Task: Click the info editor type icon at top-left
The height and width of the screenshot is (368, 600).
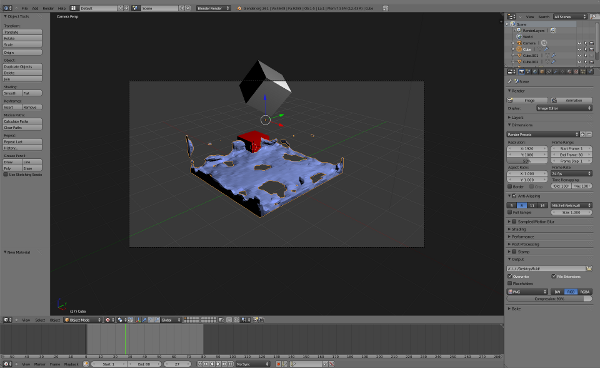Action: click(x=7, y=8)
